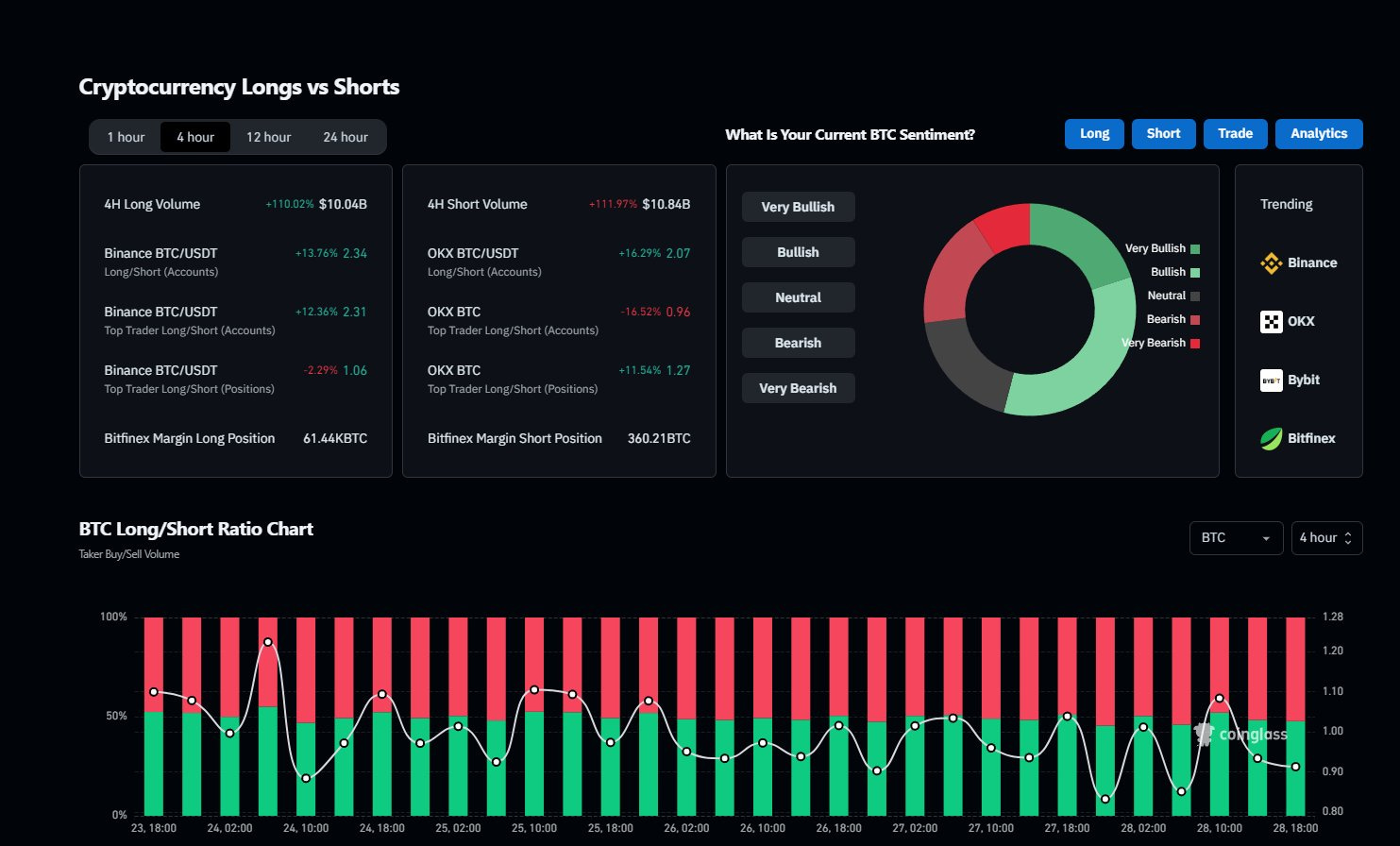Click the Bybit logo icon in Trending
The width and height of the screenshot is (1400, 846).
click(1272, 381)
